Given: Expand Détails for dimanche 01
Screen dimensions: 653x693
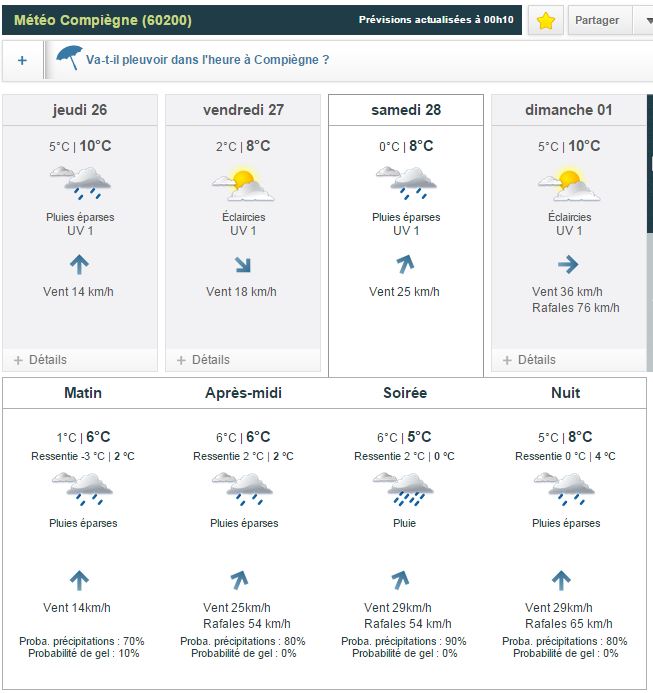Looking at the screenshot, I should 529,360.
